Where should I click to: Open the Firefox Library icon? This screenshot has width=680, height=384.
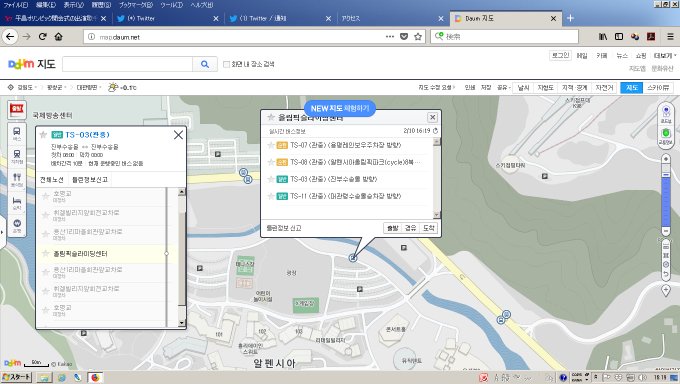[603, 37]
